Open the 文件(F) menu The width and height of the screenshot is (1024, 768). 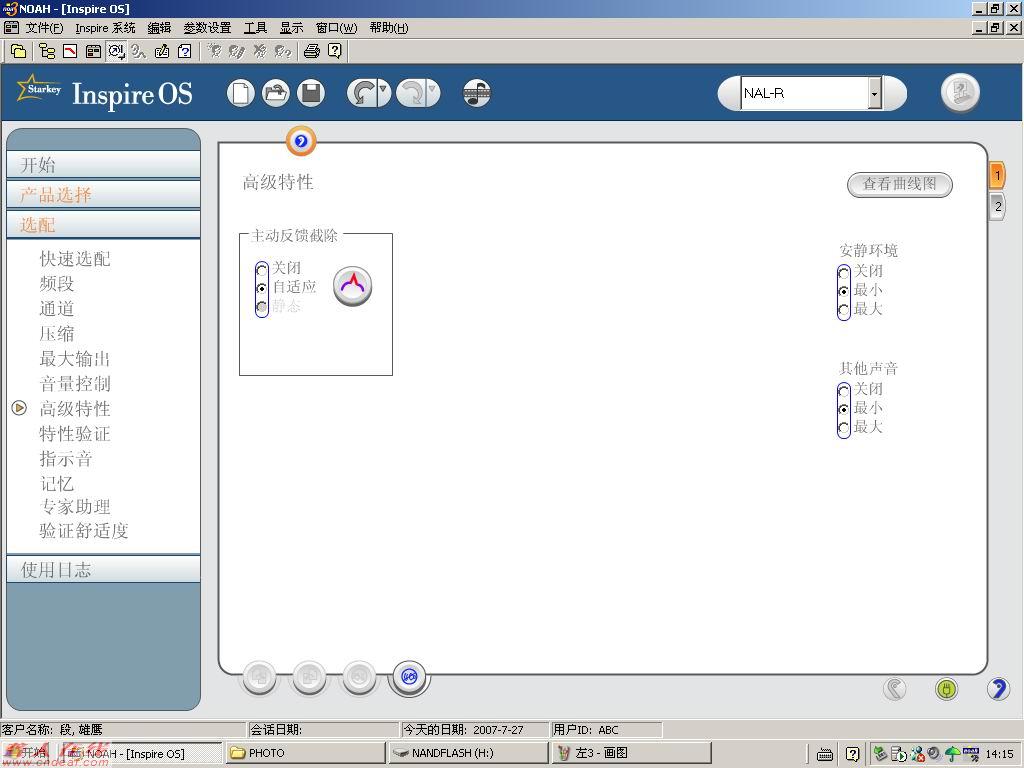click(44, 28)
